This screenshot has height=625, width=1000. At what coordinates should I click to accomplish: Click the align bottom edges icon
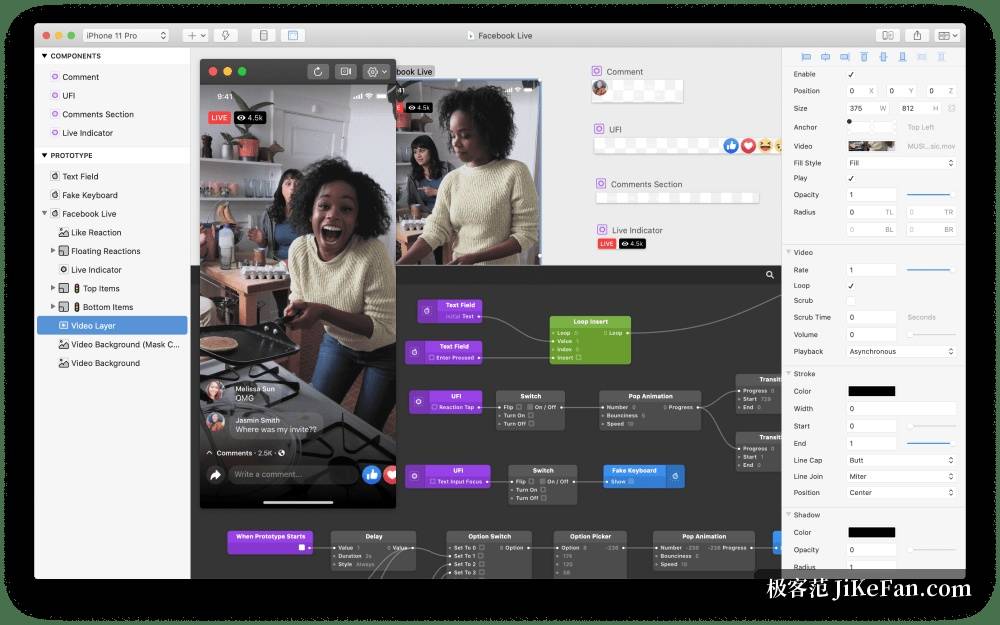click(902, 57)
